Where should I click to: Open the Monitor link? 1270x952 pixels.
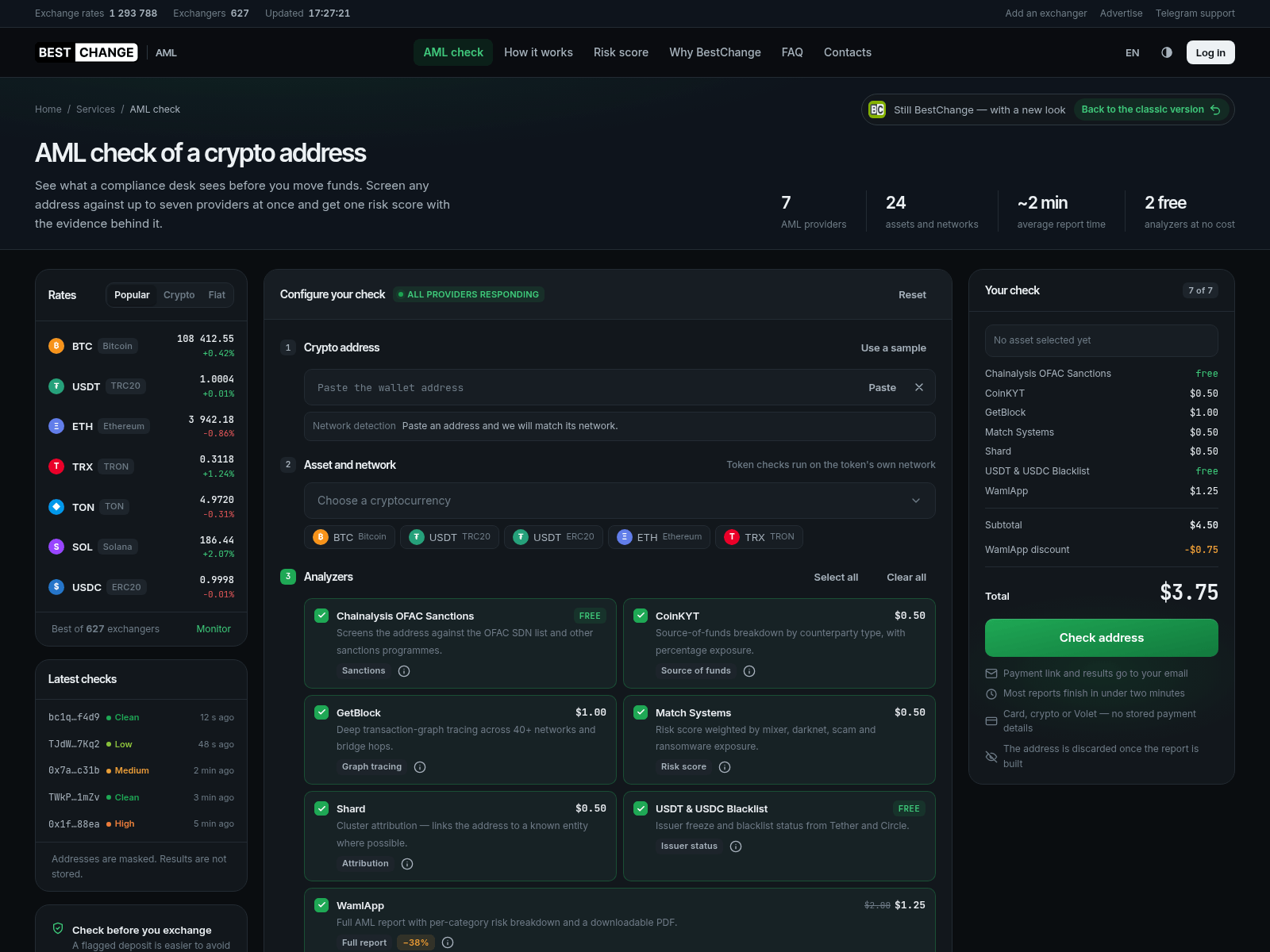[214, 628]
